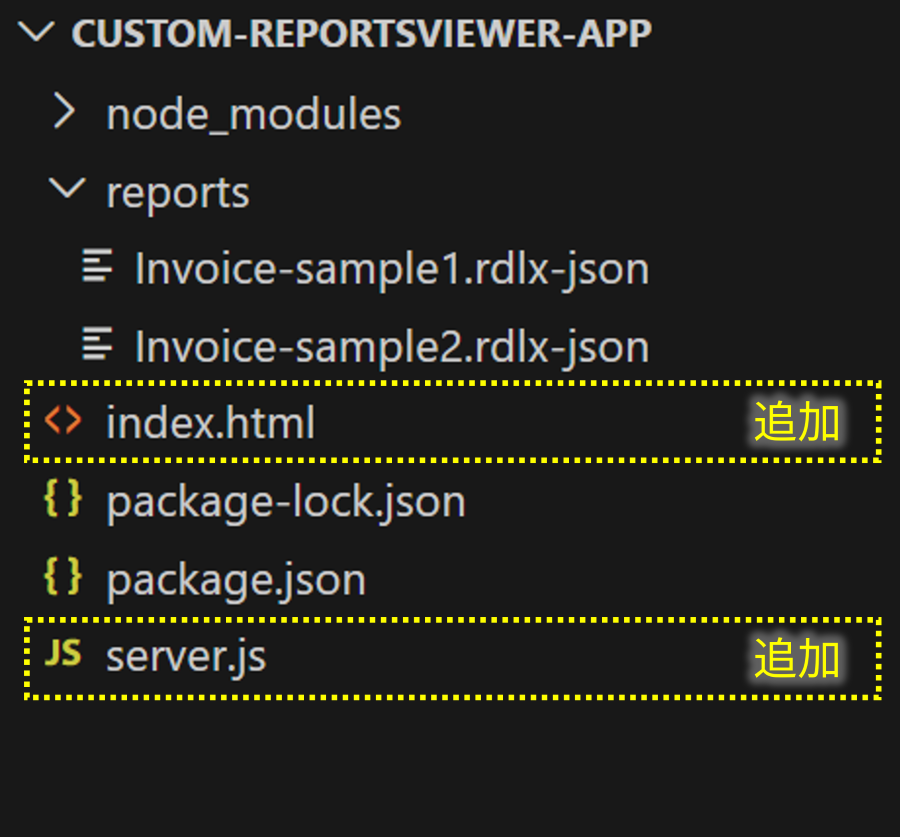
Task: Select the node_modules folder name
Action: click(253, 114)
